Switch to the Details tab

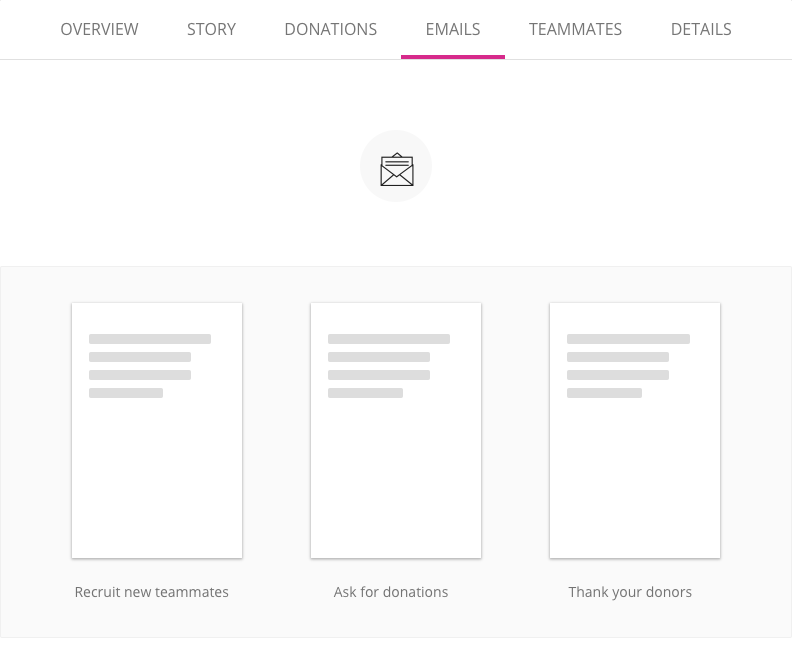701,29
